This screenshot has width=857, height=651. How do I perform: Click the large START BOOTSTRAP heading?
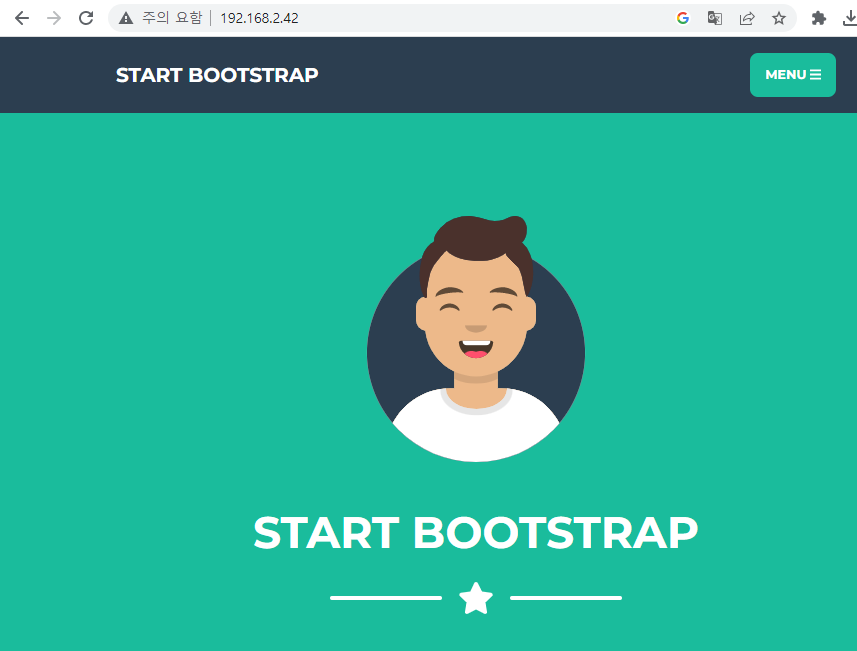[476, 532]
